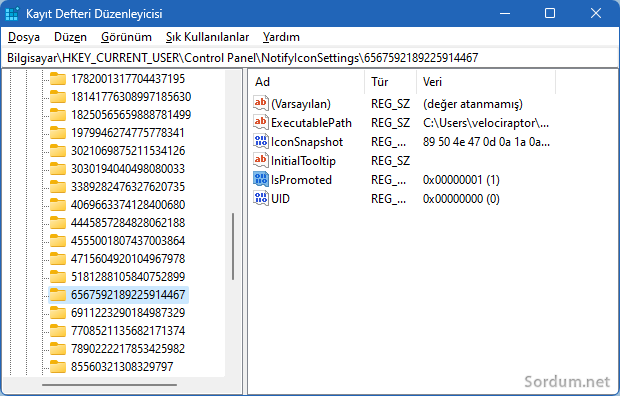This screenshot has height=396, width=620.
Task: Select tree key label 4069663374128400680
Action: [128, 205]
